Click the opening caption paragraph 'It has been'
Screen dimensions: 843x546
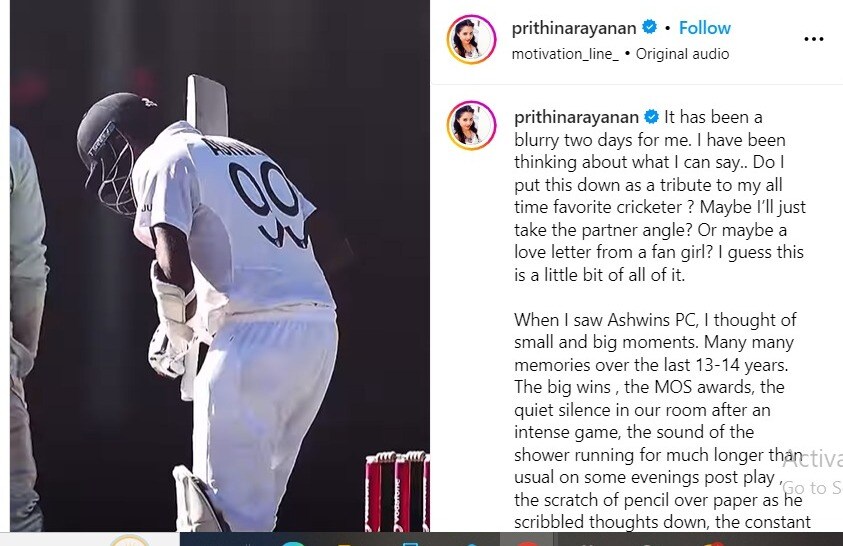click(660, 196)
